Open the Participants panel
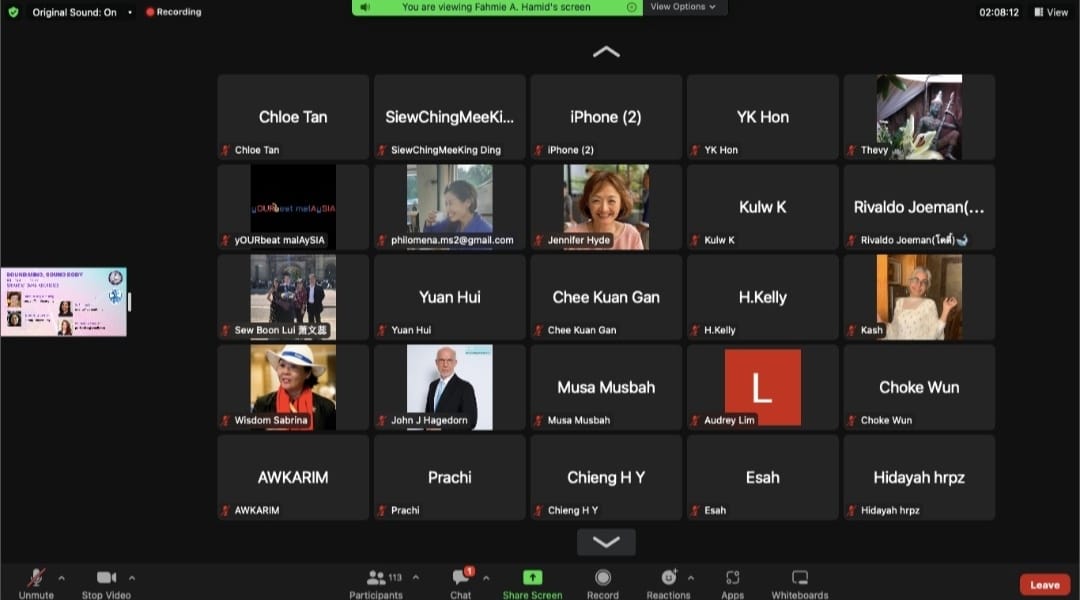 point(376,580)
